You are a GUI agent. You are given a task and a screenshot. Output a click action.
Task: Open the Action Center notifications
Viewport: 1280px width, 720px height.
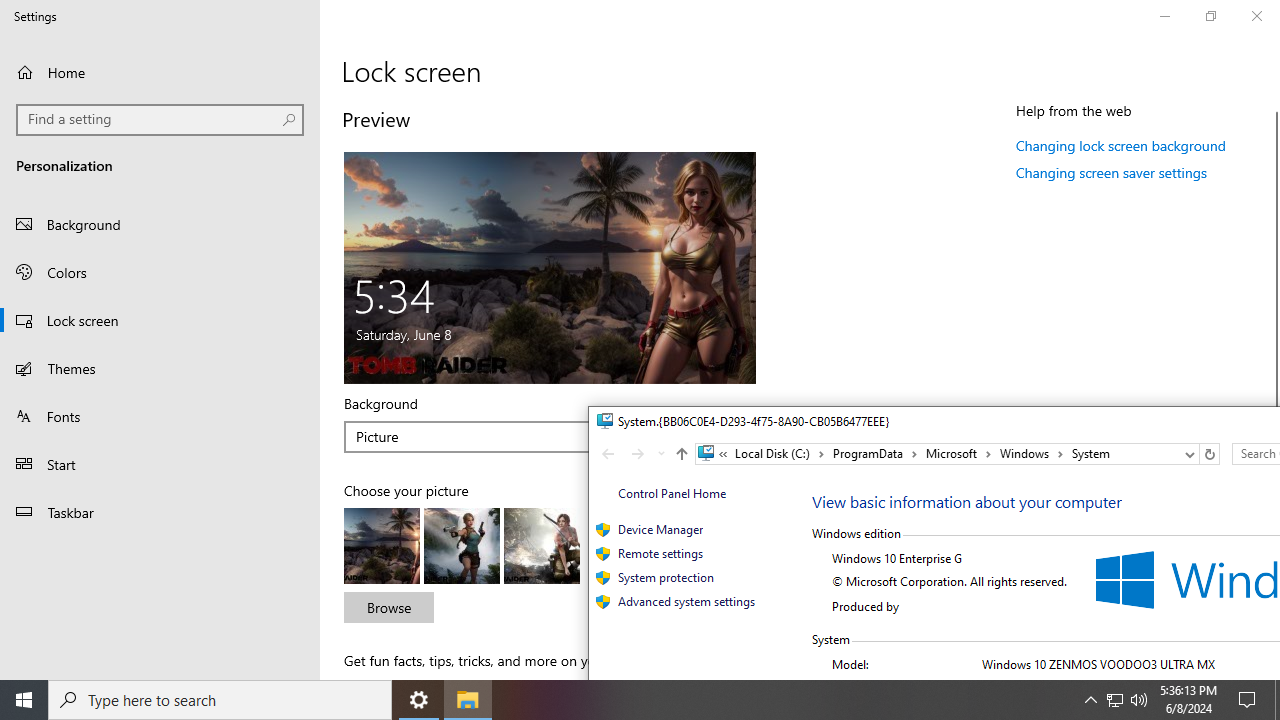point(1248,700)
